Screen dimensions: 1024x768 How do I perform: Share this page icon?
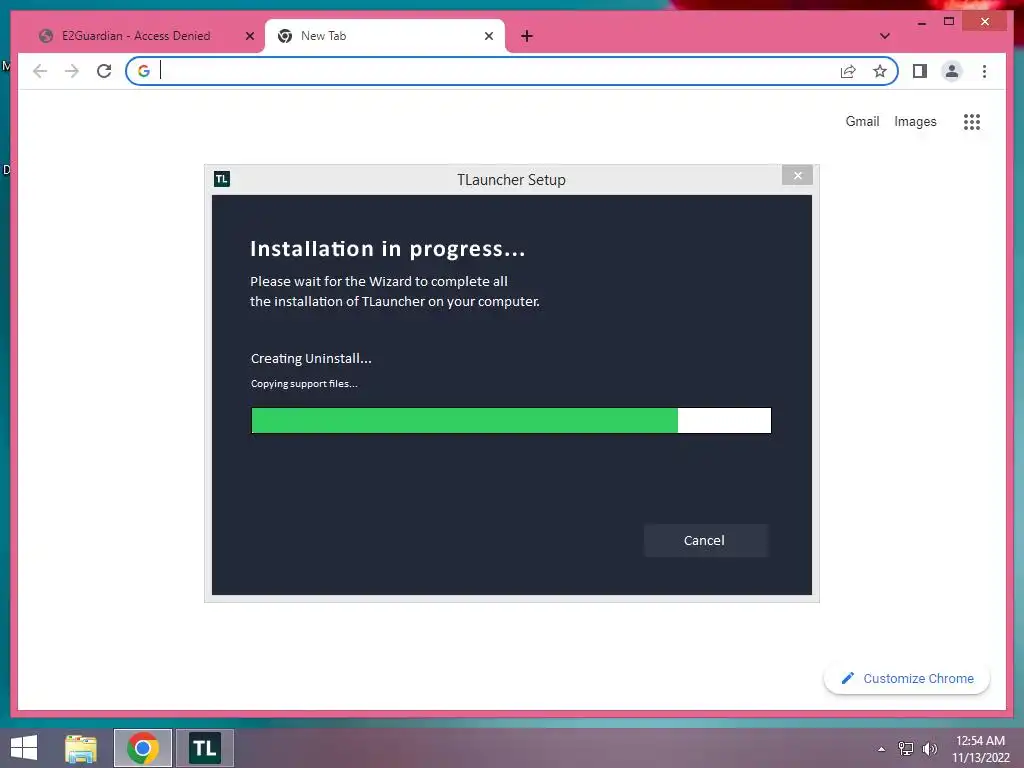[x=848, y=71]
